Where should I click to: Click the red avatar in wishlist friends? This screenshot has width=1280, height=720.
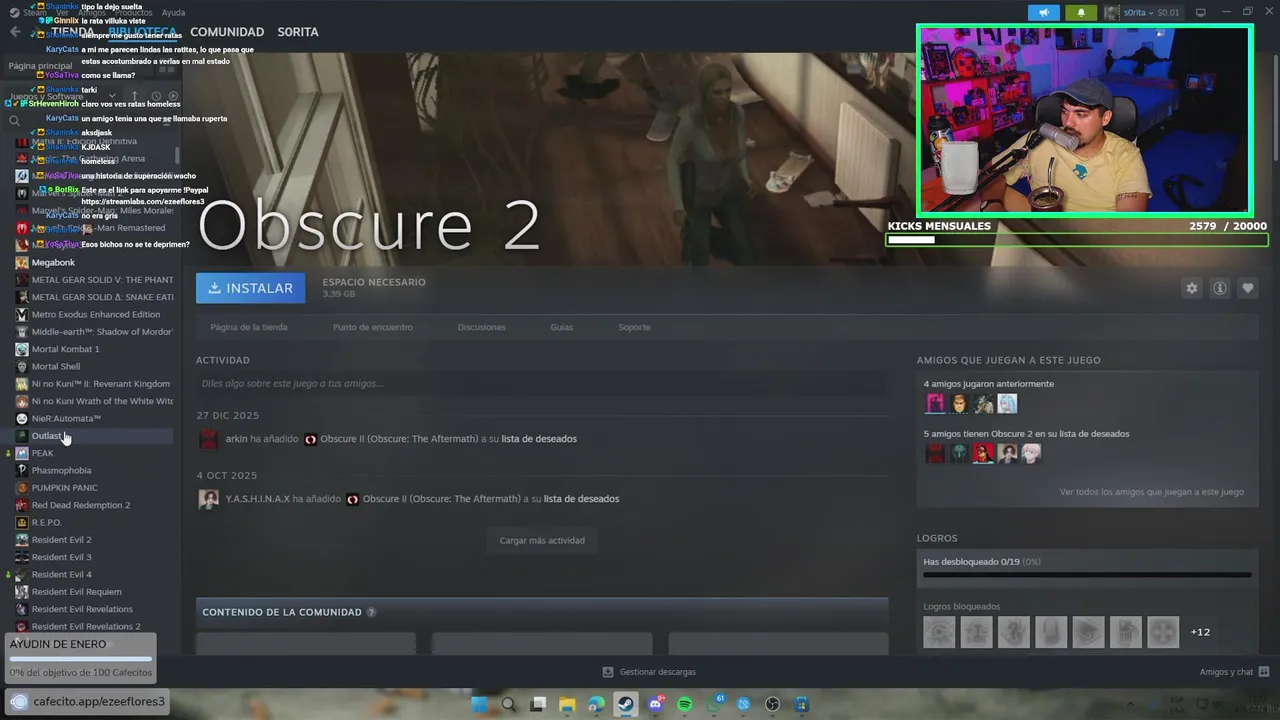pos(983,453)
